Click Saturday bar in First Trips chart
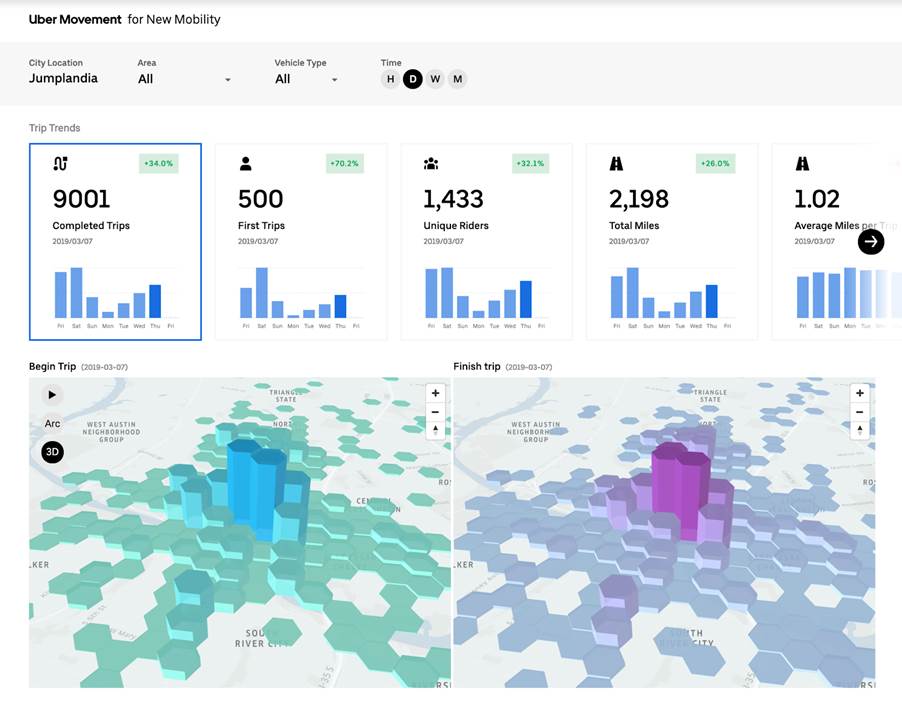Screen dimensions: 902x725 click(262, 292)
